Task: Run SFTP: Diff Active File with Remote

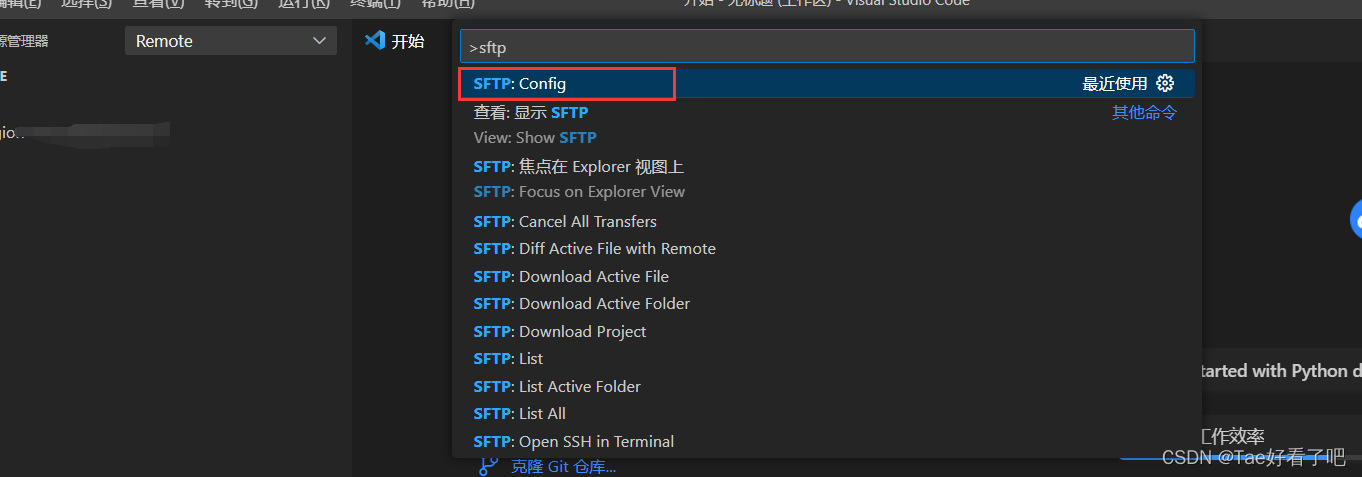Action: point(594,249)
